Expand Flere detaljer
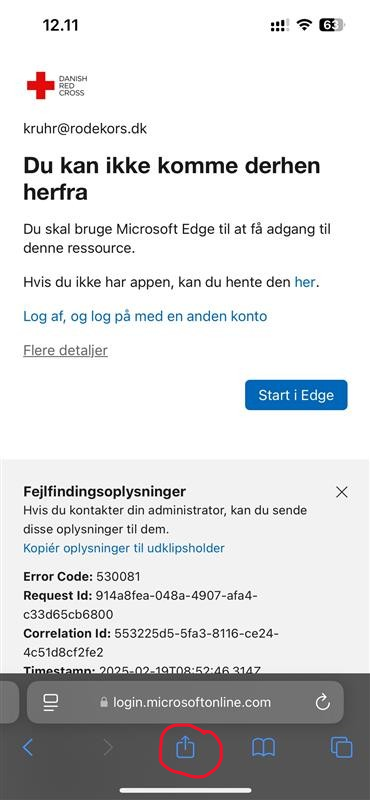370x800 pixels. (x=65, y=351)
